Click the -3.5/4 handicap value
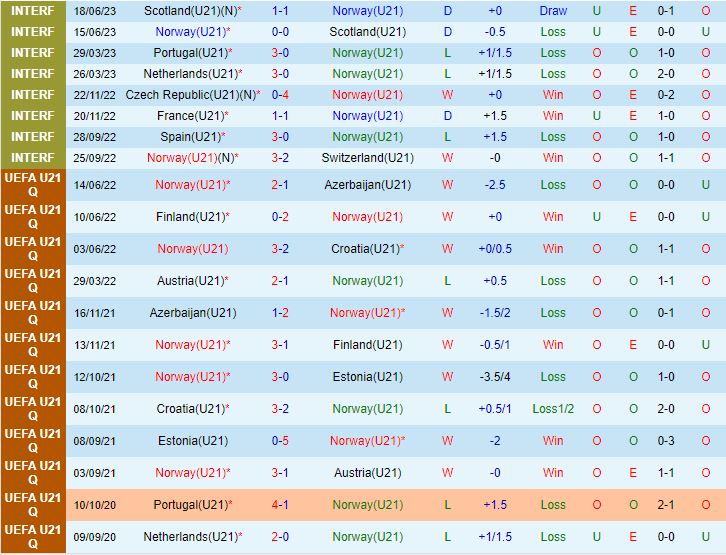The height and width of the screenshot is (555, 726). pyautogui.click(x=494, y=377)
